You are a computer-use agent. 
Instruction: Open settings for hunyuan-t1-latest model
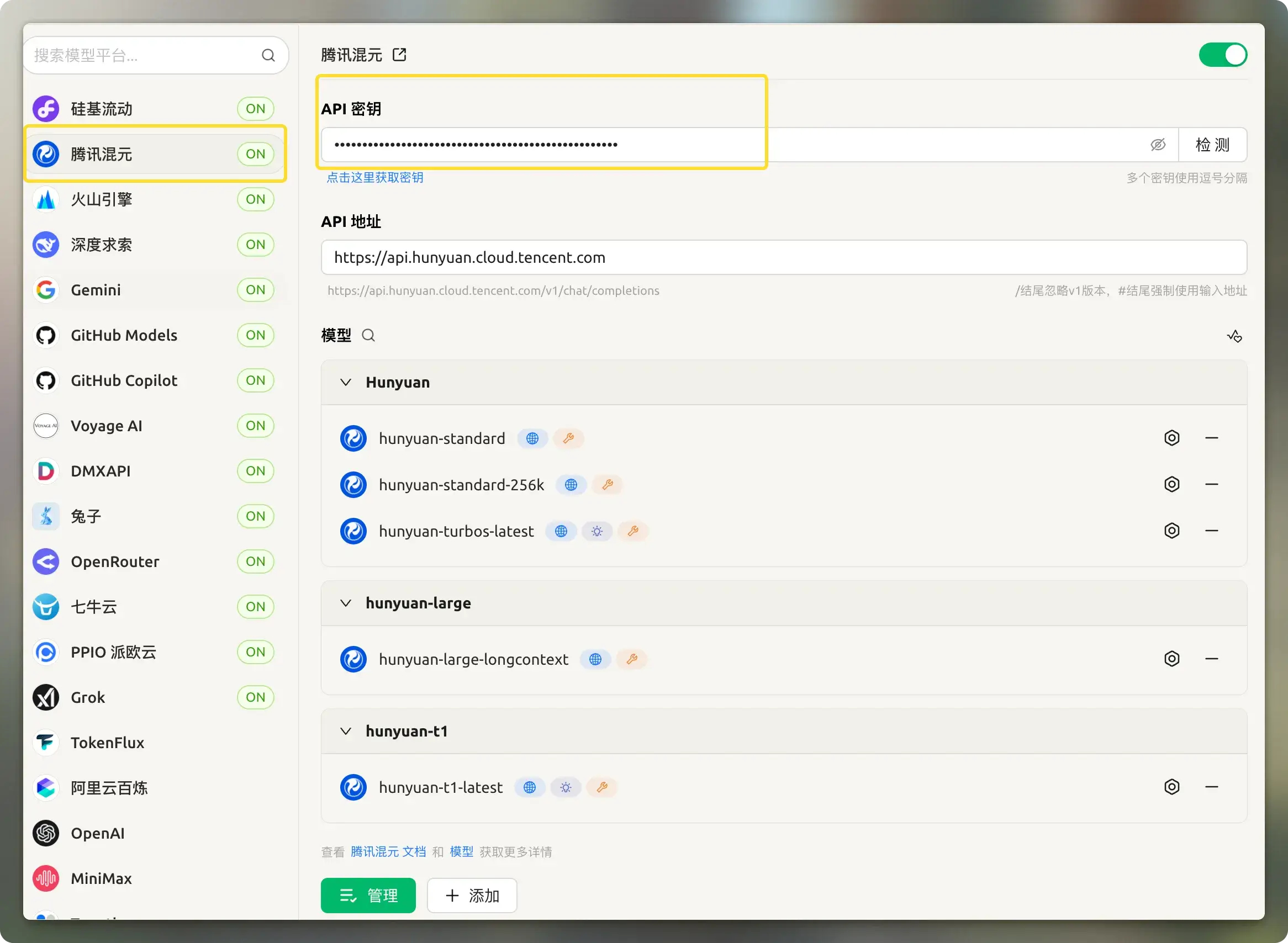1171,787
